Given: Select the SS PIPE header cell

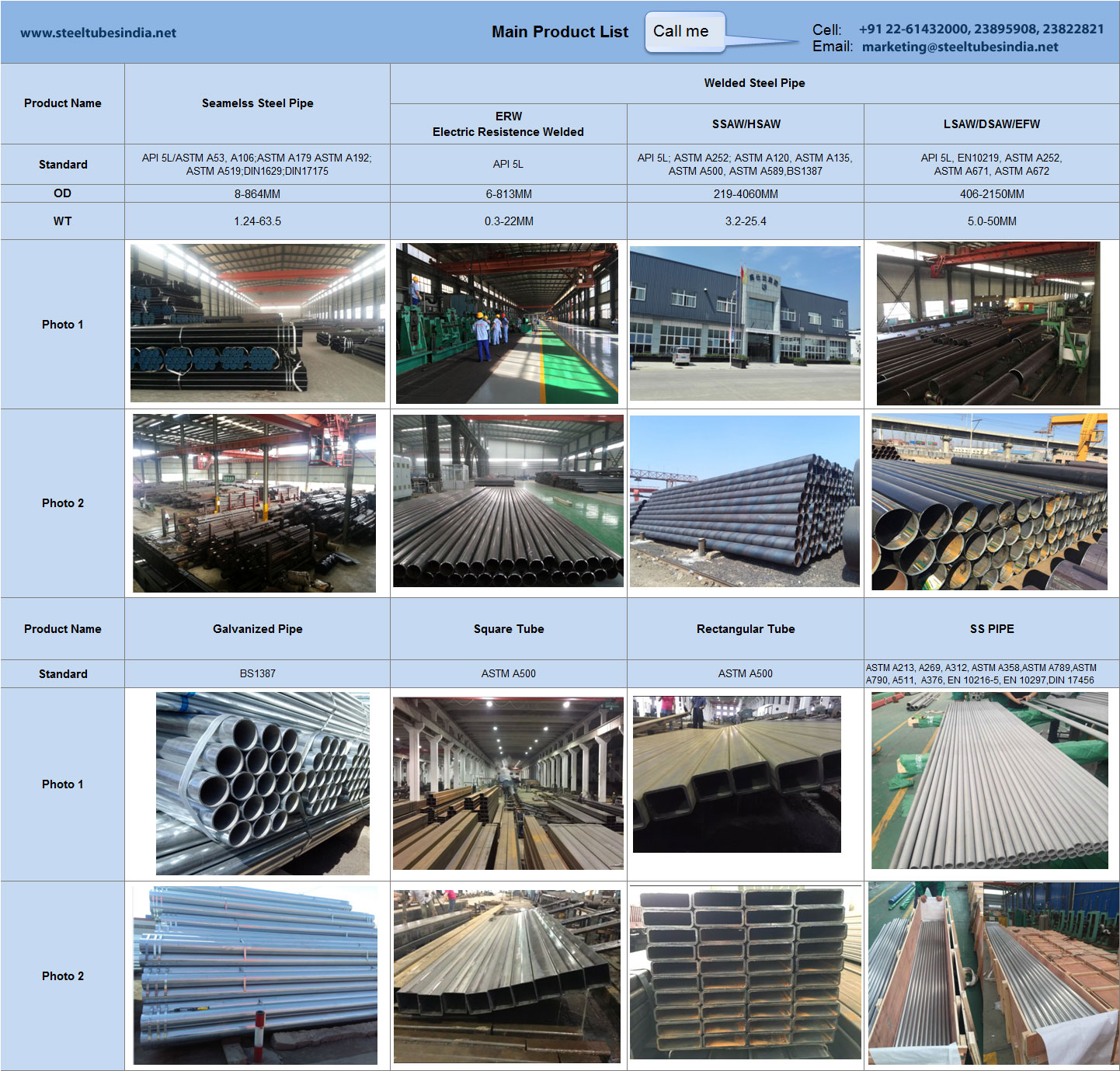Looking at the screenshot, I should (992, 629).
